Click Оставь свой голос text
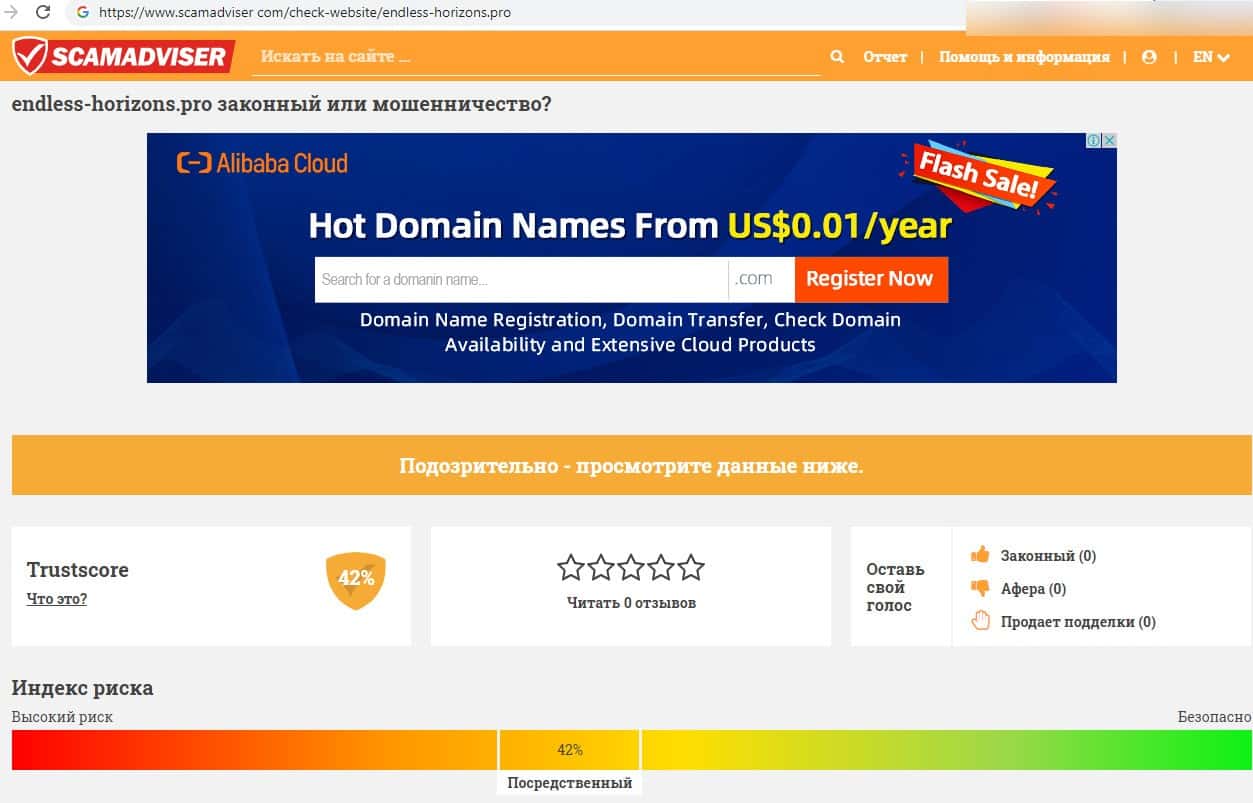 pos(895,587)
